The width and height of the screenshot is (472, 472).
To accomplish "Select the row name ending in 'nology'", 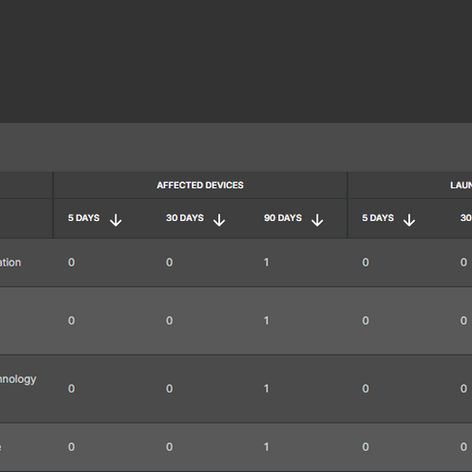I will click(18, 379).
